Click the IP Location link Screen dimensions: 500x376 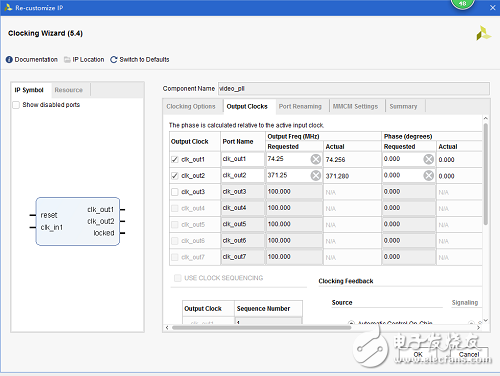coord(88,60)
